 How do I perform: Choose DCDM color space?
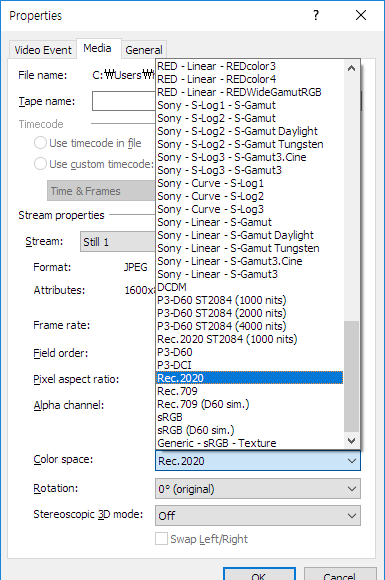pyautogui.click(x=250, y=287)
